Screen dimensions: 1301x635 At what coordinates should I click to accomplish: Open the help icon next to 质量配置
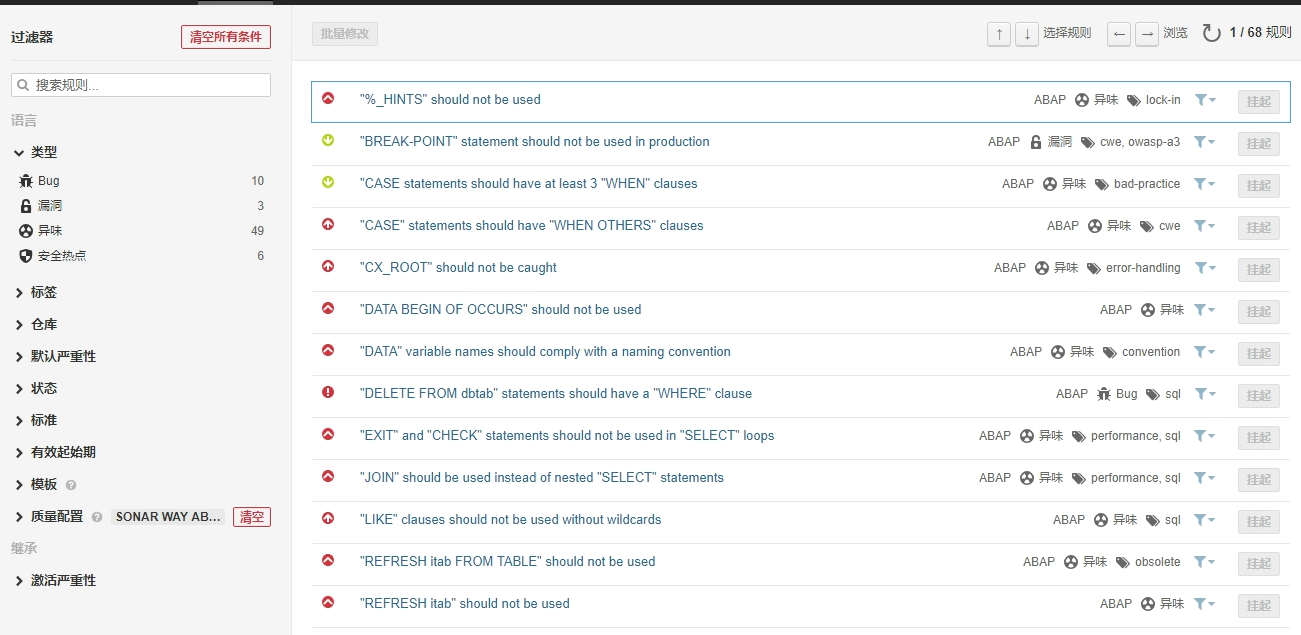coord(97,518)
